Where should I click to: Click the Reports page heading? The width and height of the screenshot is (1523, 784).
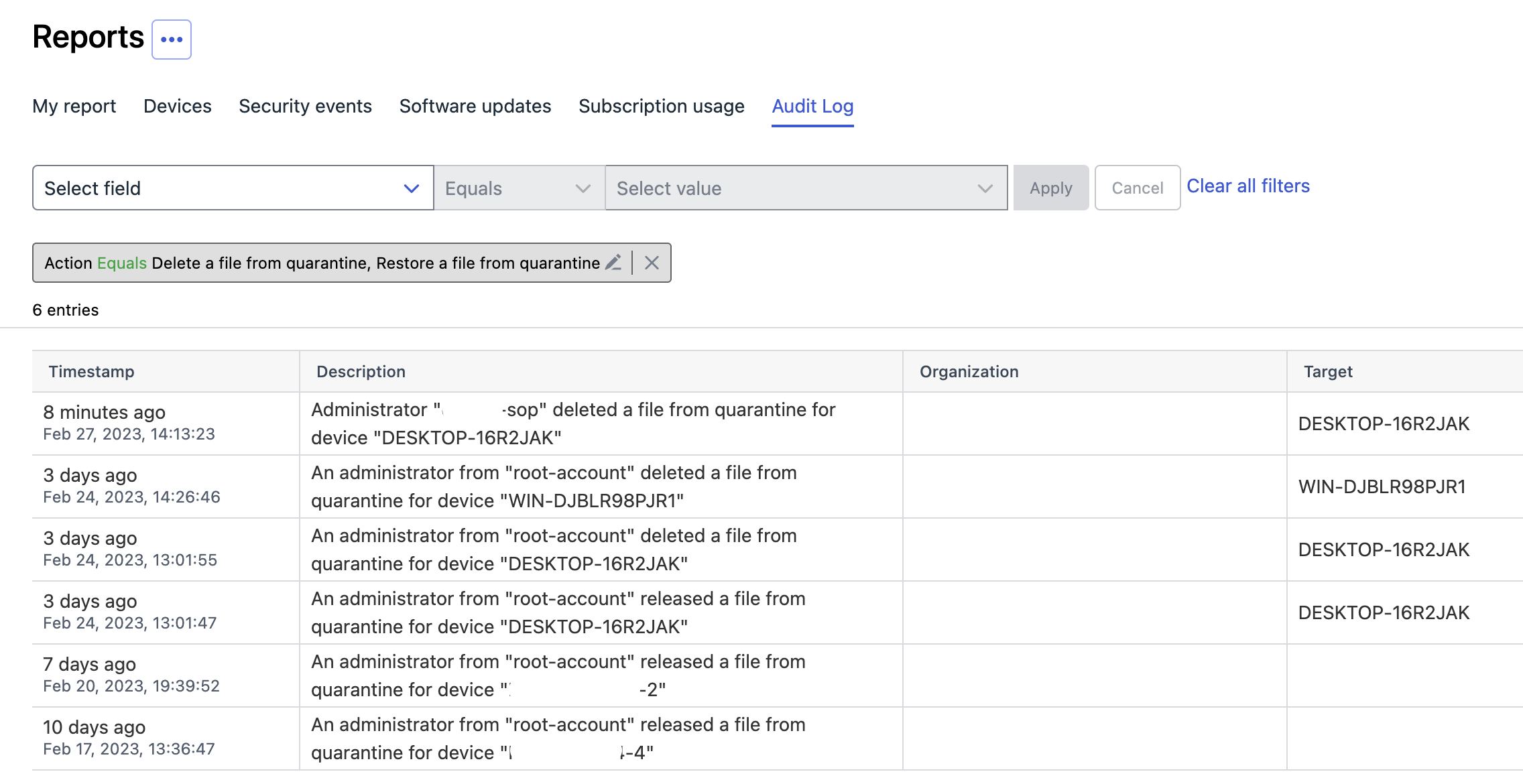(88, 37)
